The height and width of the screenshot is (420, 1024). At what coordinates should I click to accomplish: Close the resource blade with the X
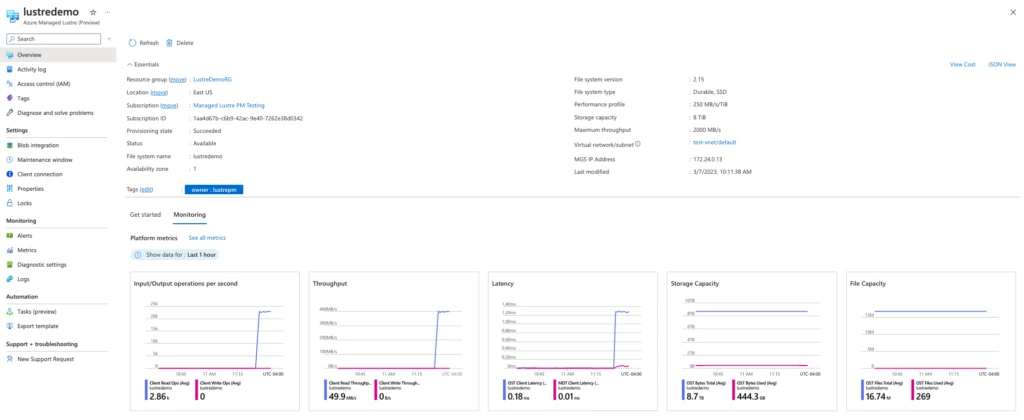[x=1012, y=12]
